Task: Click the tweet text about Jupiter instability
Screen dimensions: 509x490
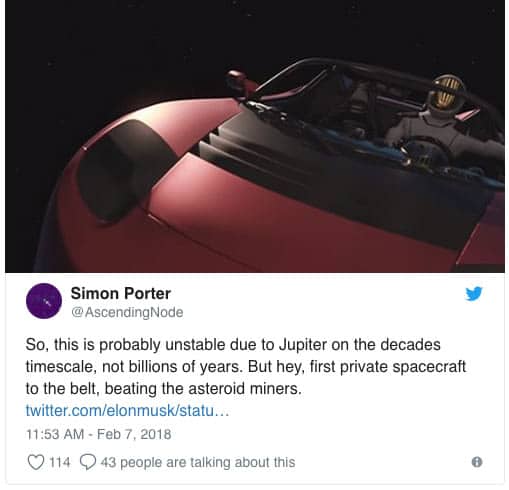Action: click(x=246, y=367)
